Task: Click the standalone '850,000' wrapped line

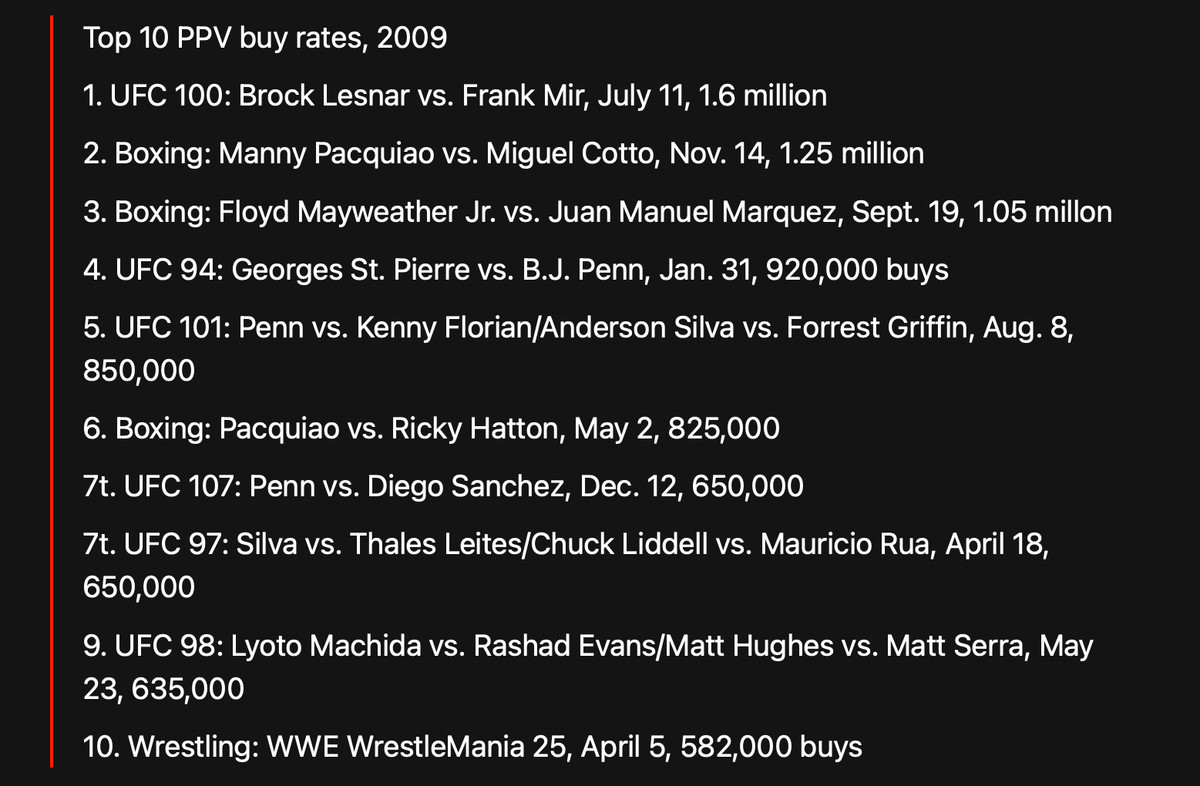Action: pyautogui.click(x=139, y=371)
